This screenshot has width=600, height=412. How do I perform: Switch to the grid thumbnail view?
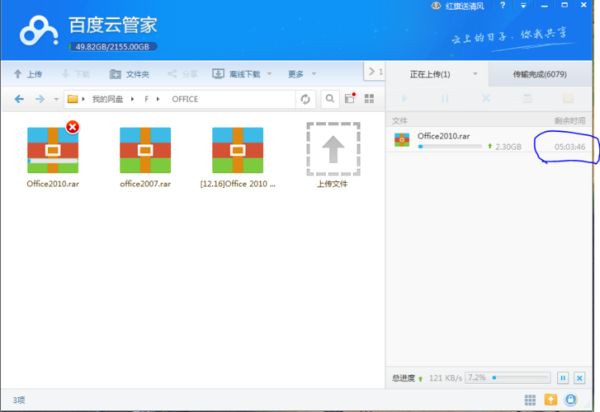(x=369, y=99)
